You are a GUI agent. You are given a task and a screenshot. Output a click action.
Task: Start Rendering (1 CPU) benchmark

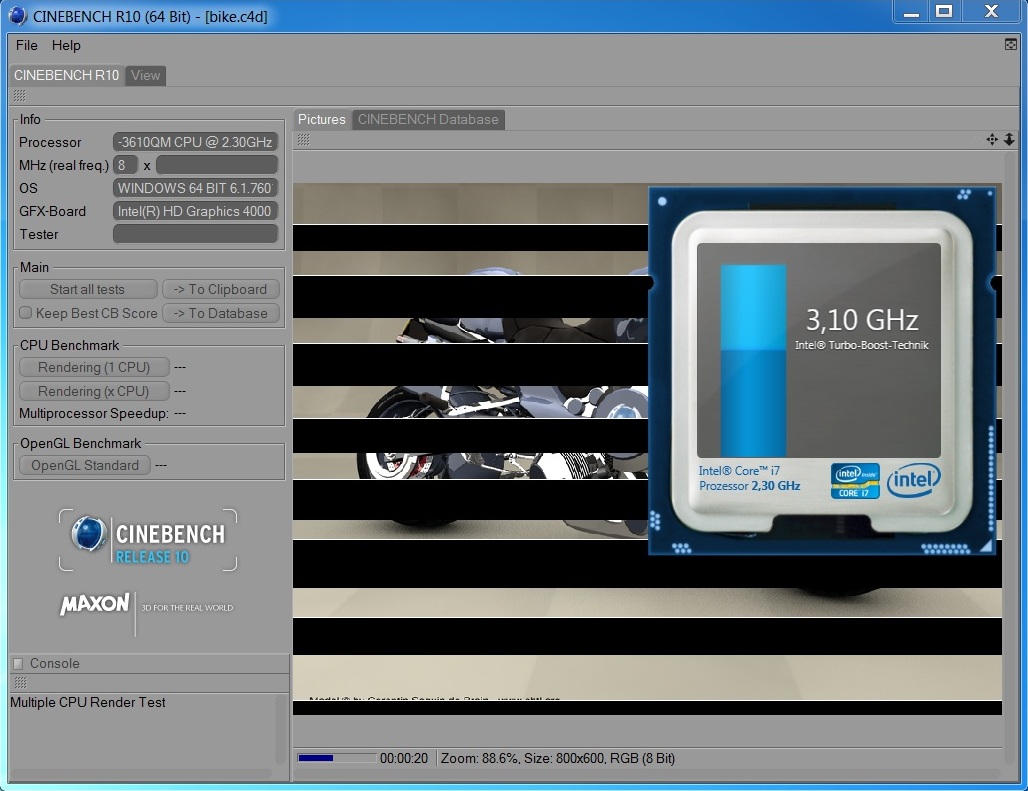94,367
